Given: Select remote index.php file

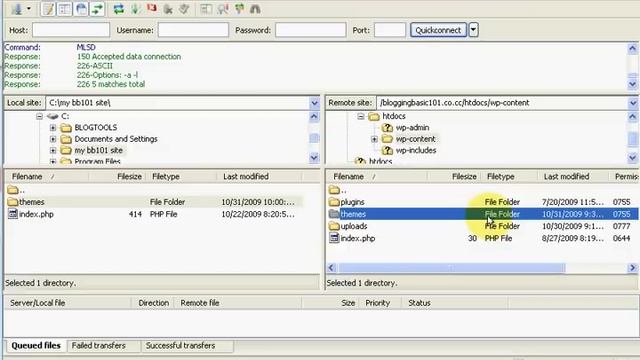Looking at the screenshot, I should pyautogui.click(x=358, y=238).
